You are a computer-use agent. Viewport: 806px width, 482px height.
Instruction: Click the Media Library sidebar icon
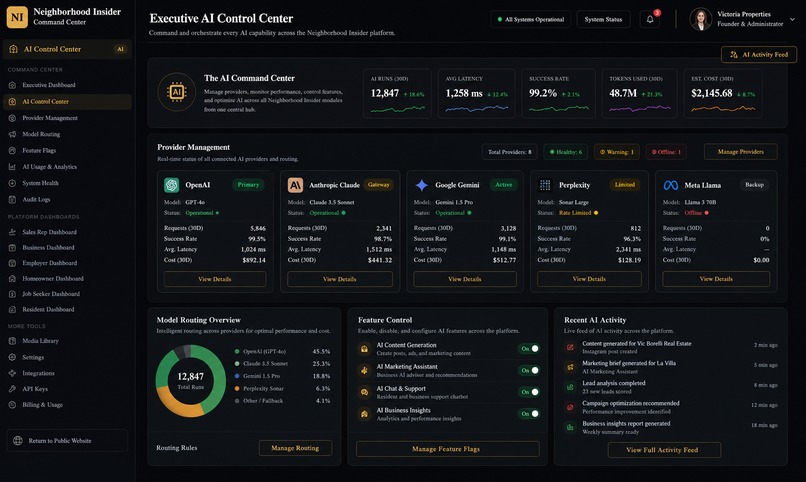[12, 341]
